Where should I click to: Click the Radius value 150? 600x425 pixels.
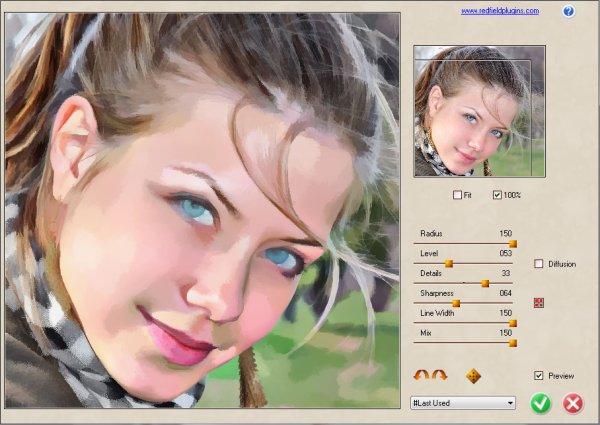tap(505, 233)
